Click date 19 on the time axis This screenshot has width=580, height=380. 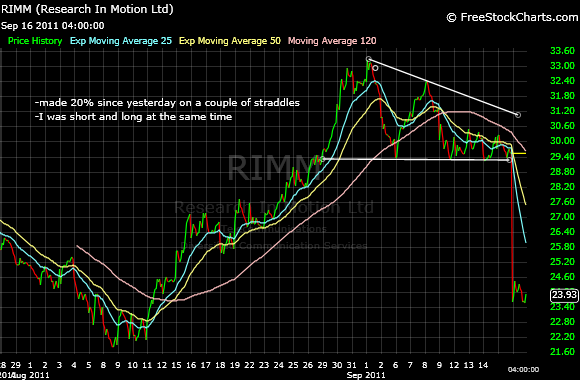click(235, 365)
